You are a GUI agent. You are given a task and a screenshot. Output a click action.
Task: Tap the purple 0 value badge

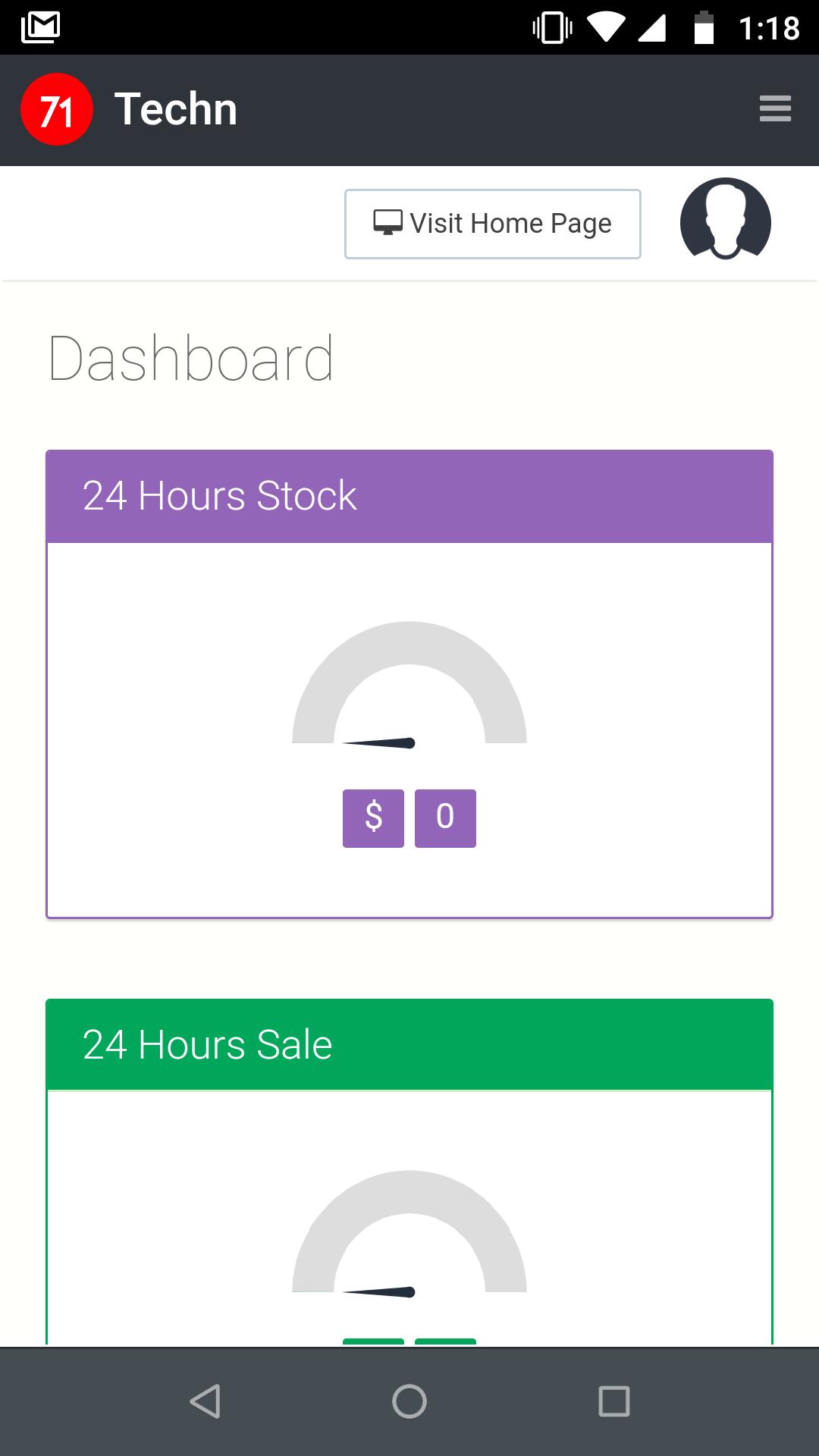click(x=445, y=818)
